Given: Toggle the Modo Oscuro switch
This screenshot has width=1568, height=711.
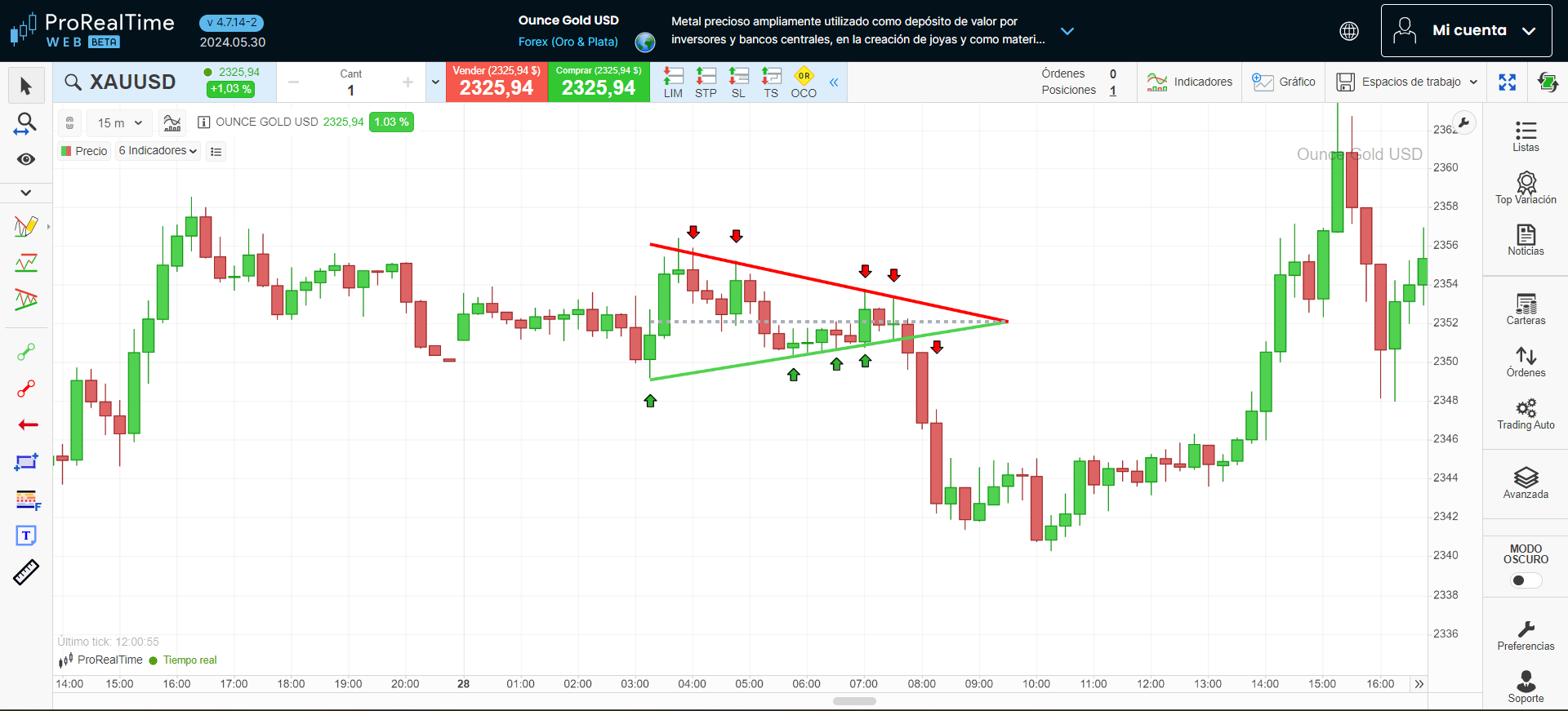Looking at the screenshot, I should click(x=1525, y=580).
